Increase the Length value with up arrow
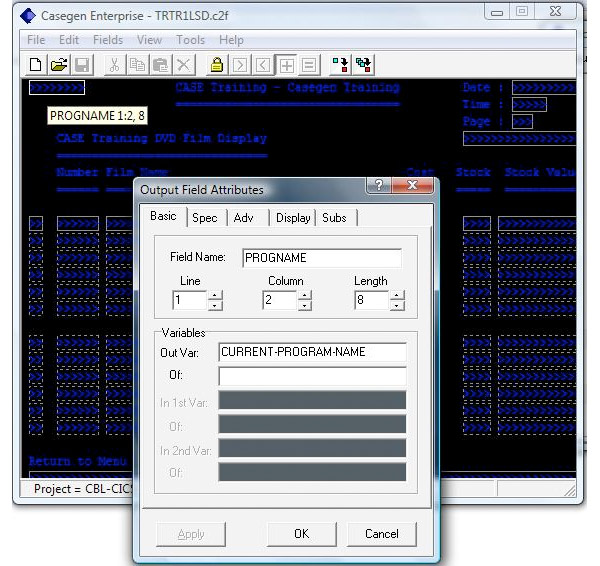 397,295
